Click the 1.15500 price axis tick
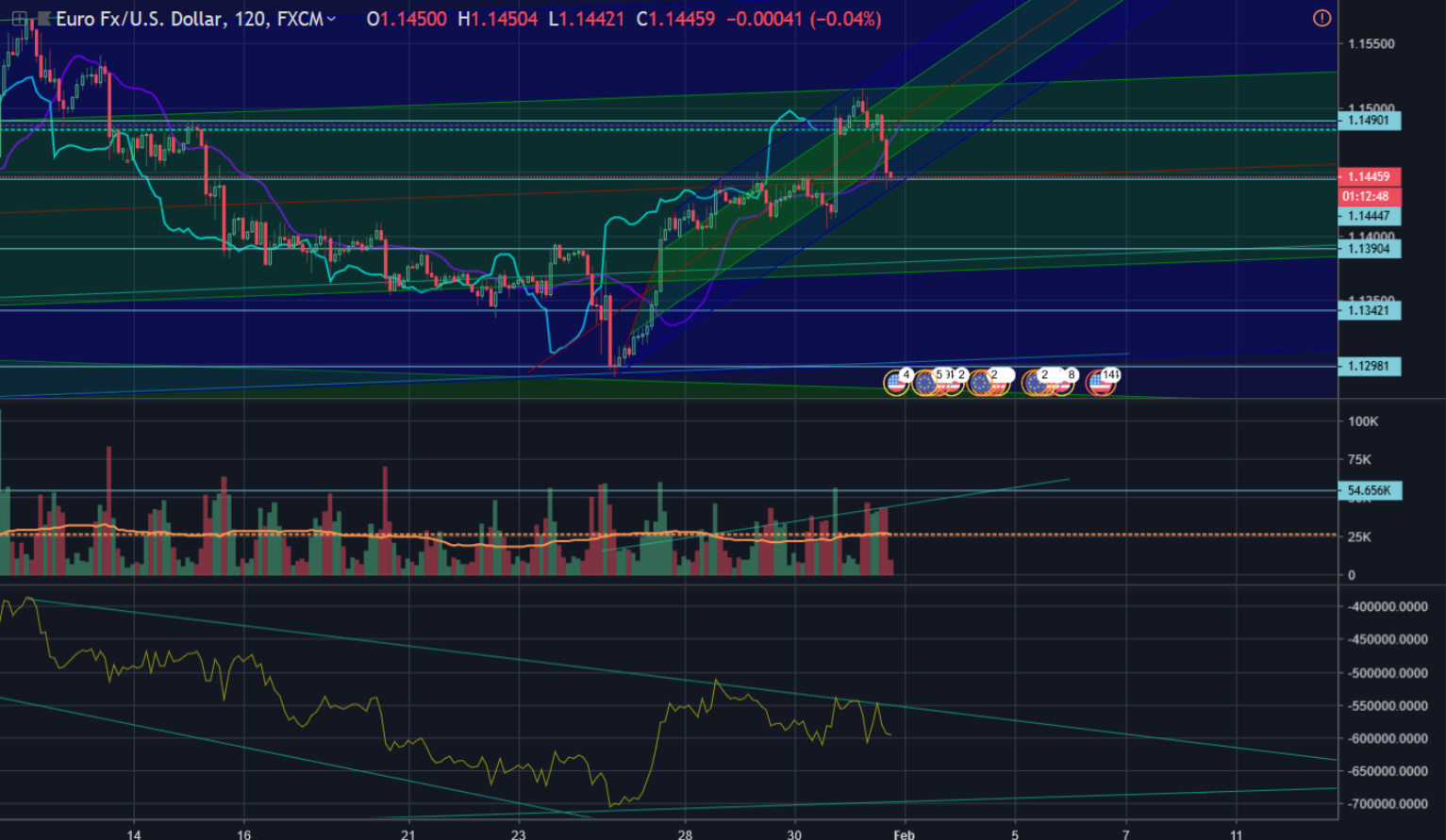This screenshot has height=840, width=1446. point(1371,44)
